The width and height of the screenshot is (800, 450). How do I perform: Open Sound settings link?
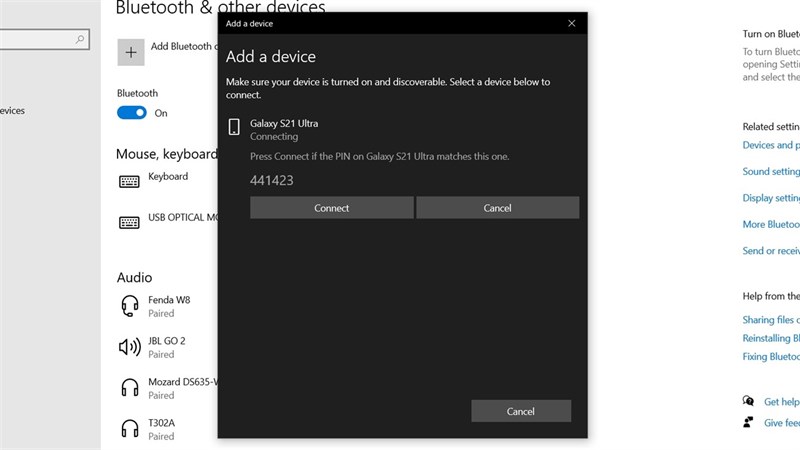pos(771,172)
